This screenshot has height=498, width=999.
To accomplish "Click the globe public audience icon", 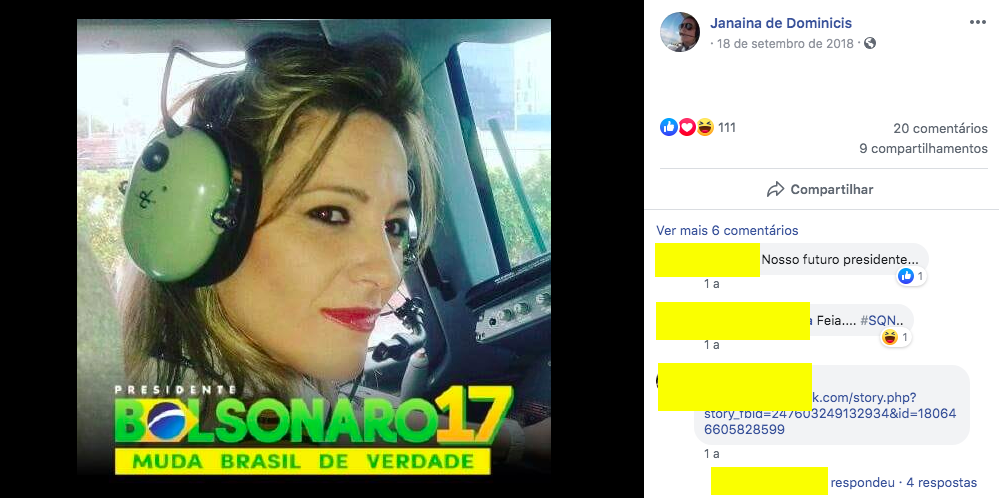I will coord(870,43).
